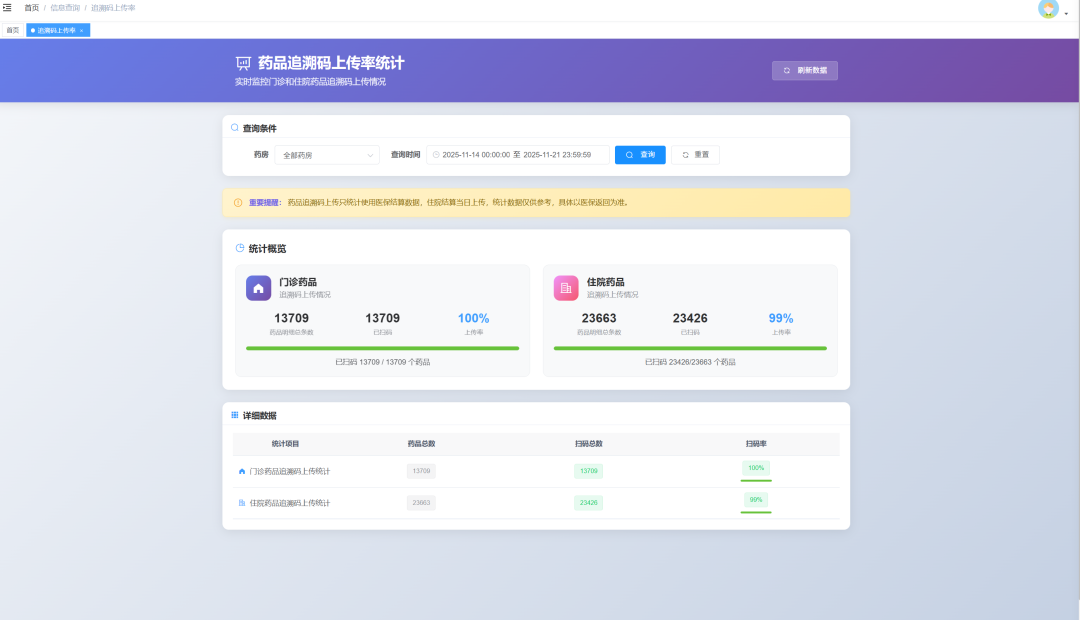This screenshot has height=620, width=1080.
Task: Click the green 23426 tag in the table
Action: click(x=588, y=503)
